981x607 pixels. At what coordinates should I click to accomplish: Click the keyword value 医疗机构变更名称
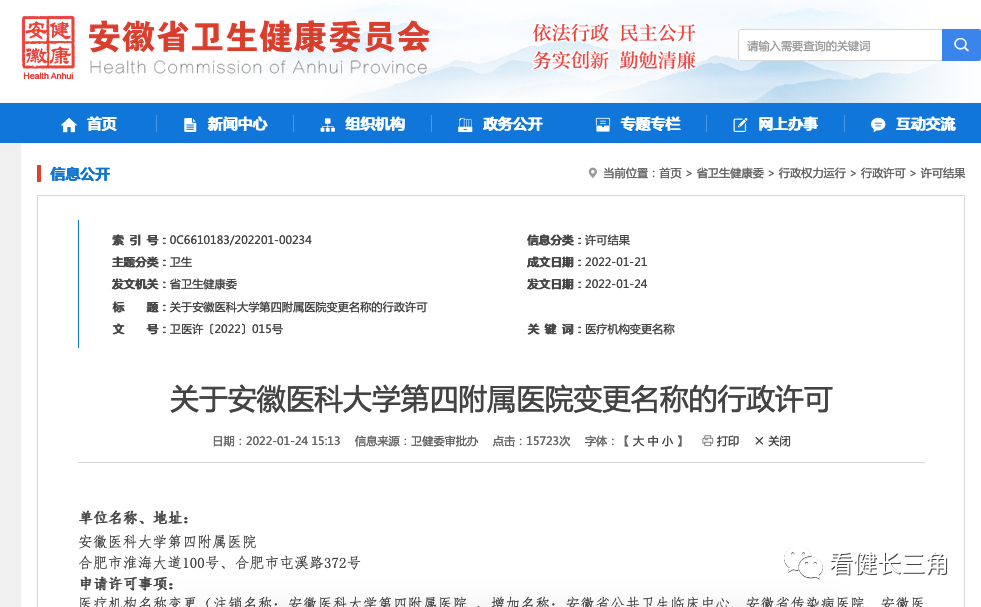[x=629, y=329]
